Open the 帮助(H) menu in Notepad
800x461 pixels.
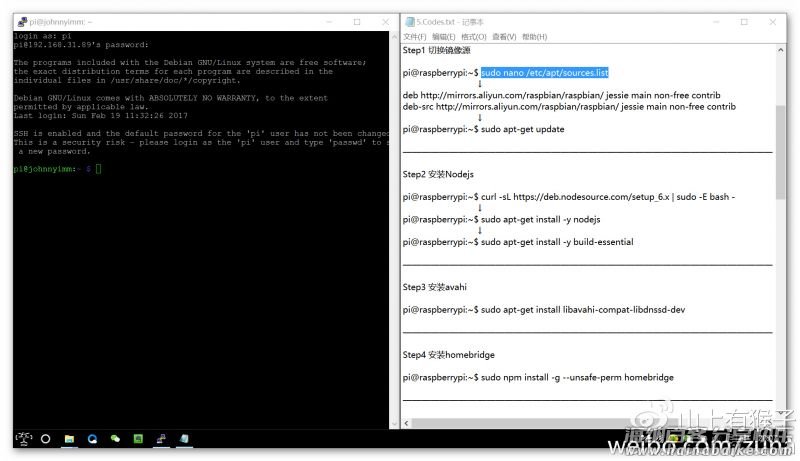pyautogui.click(x=534, y=37)
